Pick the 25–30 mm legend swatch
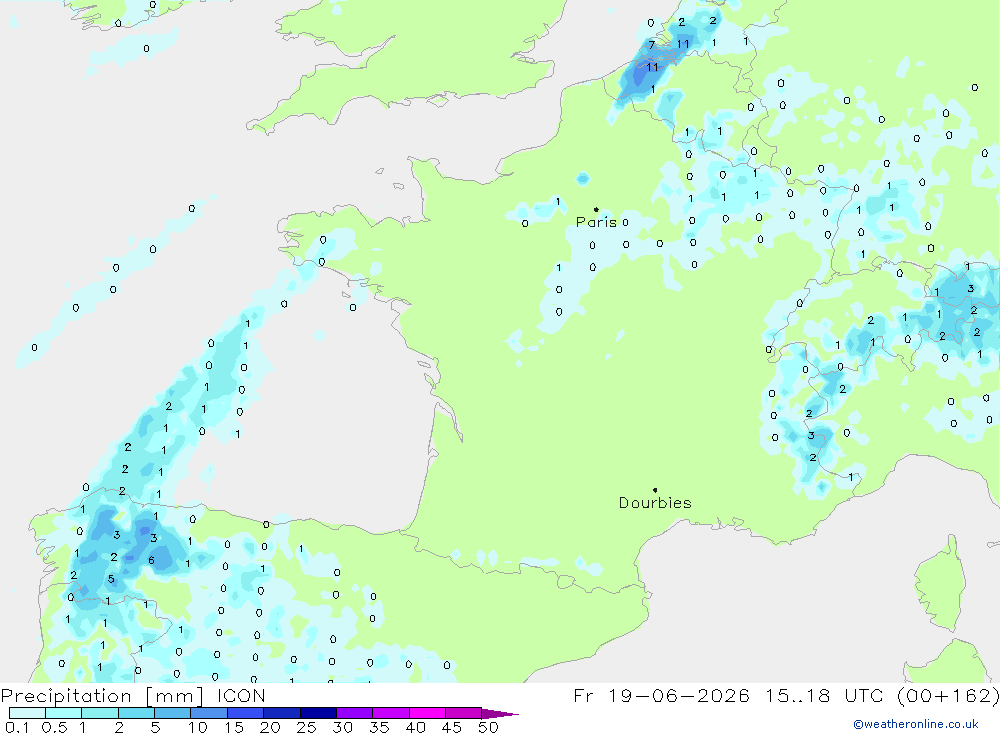Viewport: 1000px width, 733px height. [x=318, y=713]
